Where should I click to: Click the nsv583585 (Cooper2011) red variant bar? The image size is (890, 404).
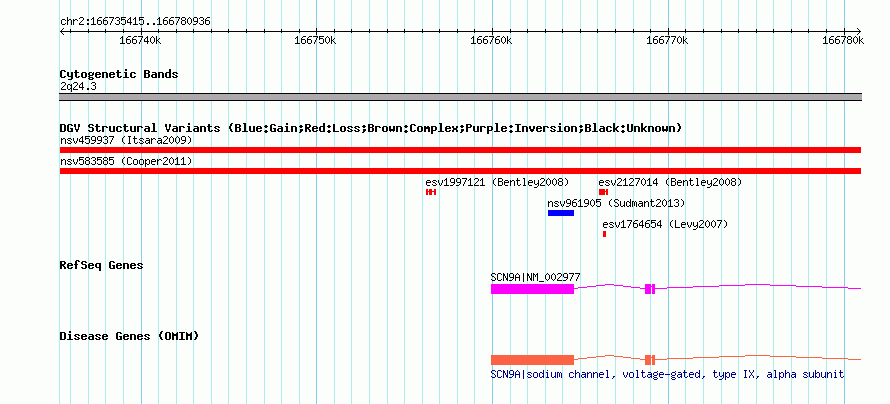pos(460,171)
